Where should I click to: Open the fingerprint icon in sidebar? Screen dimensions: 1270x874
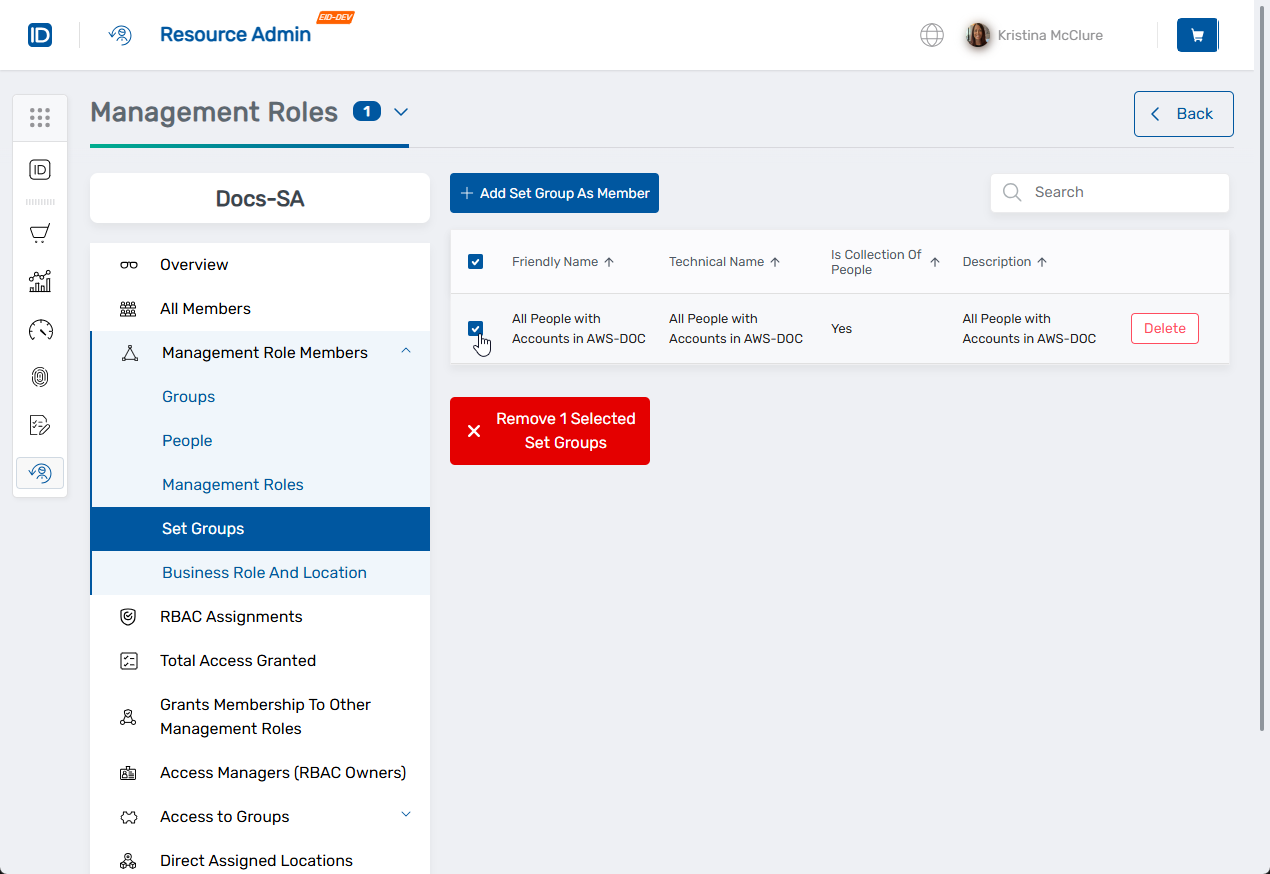click(x=40, y=377)
